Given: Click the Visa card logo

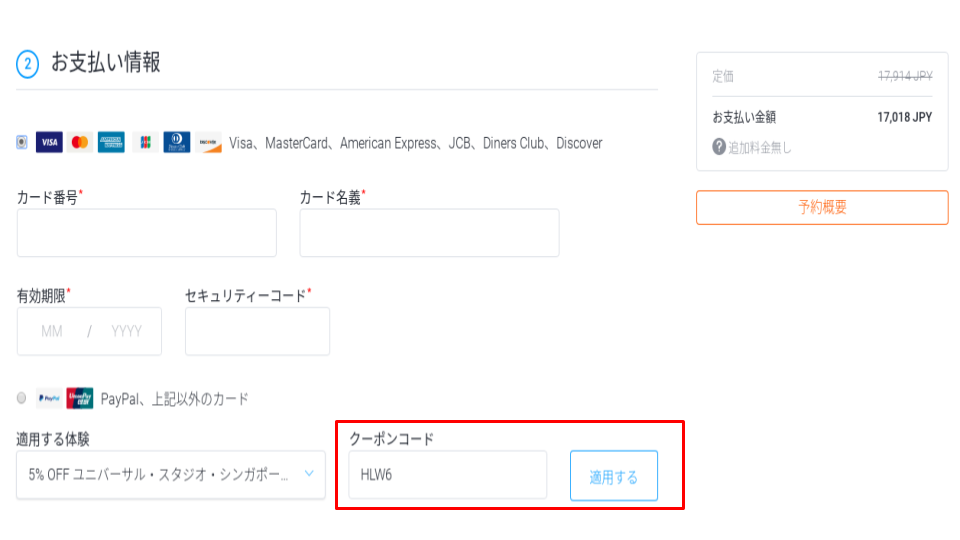Looking at the screenshot, I should pyautogui.click(x=49, y=142).
